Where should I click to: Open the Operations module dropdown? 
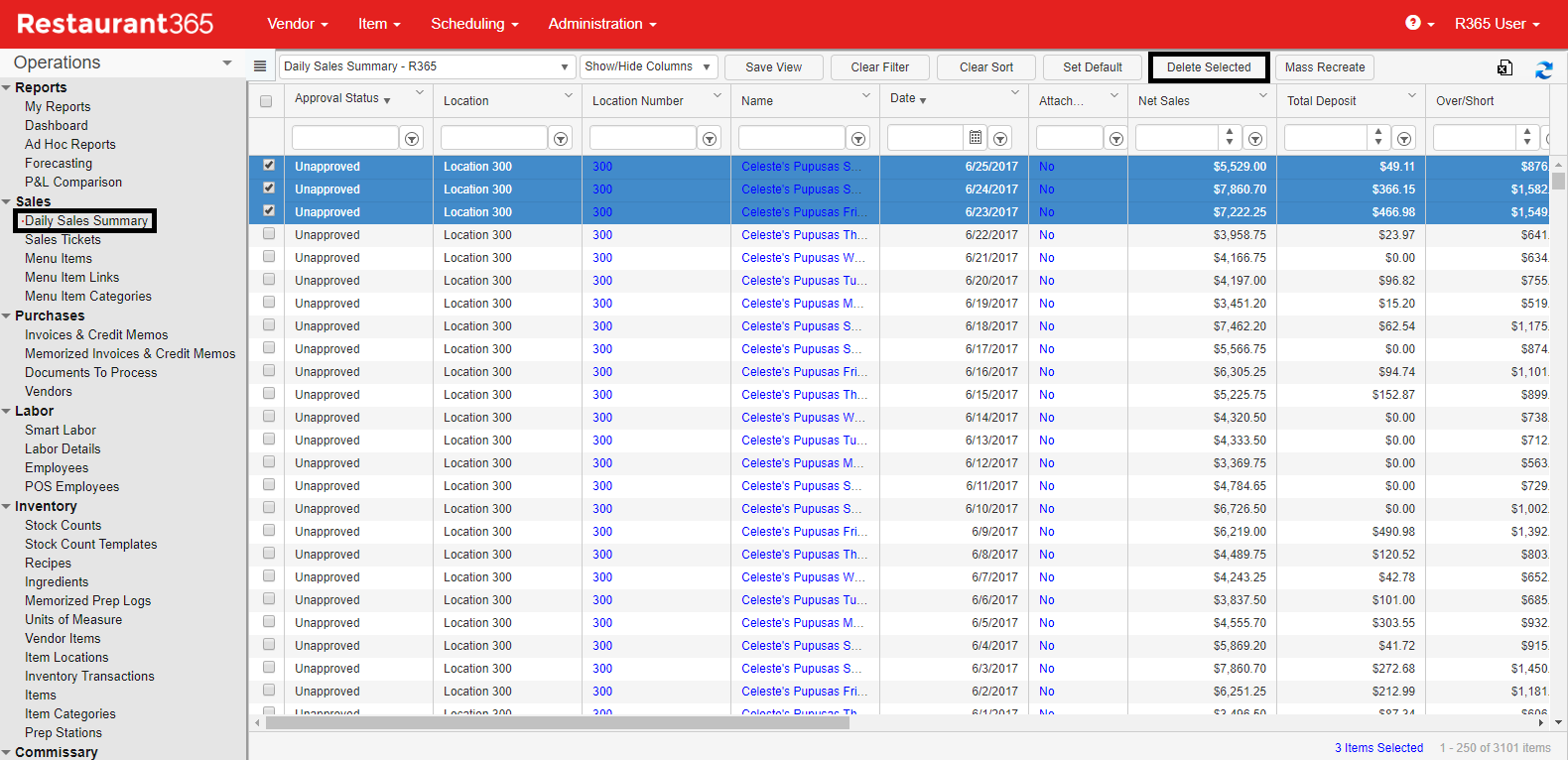tap(123, 63)
